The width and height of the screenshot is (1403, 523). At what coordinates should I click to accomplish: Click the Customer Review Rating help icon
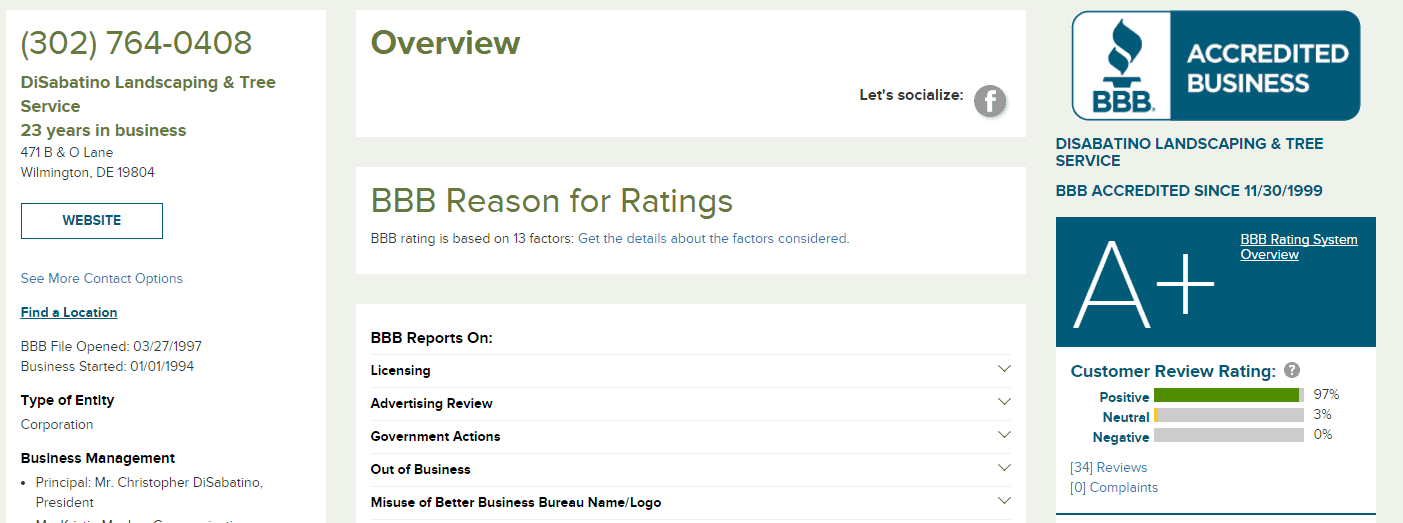(1292, 370)
